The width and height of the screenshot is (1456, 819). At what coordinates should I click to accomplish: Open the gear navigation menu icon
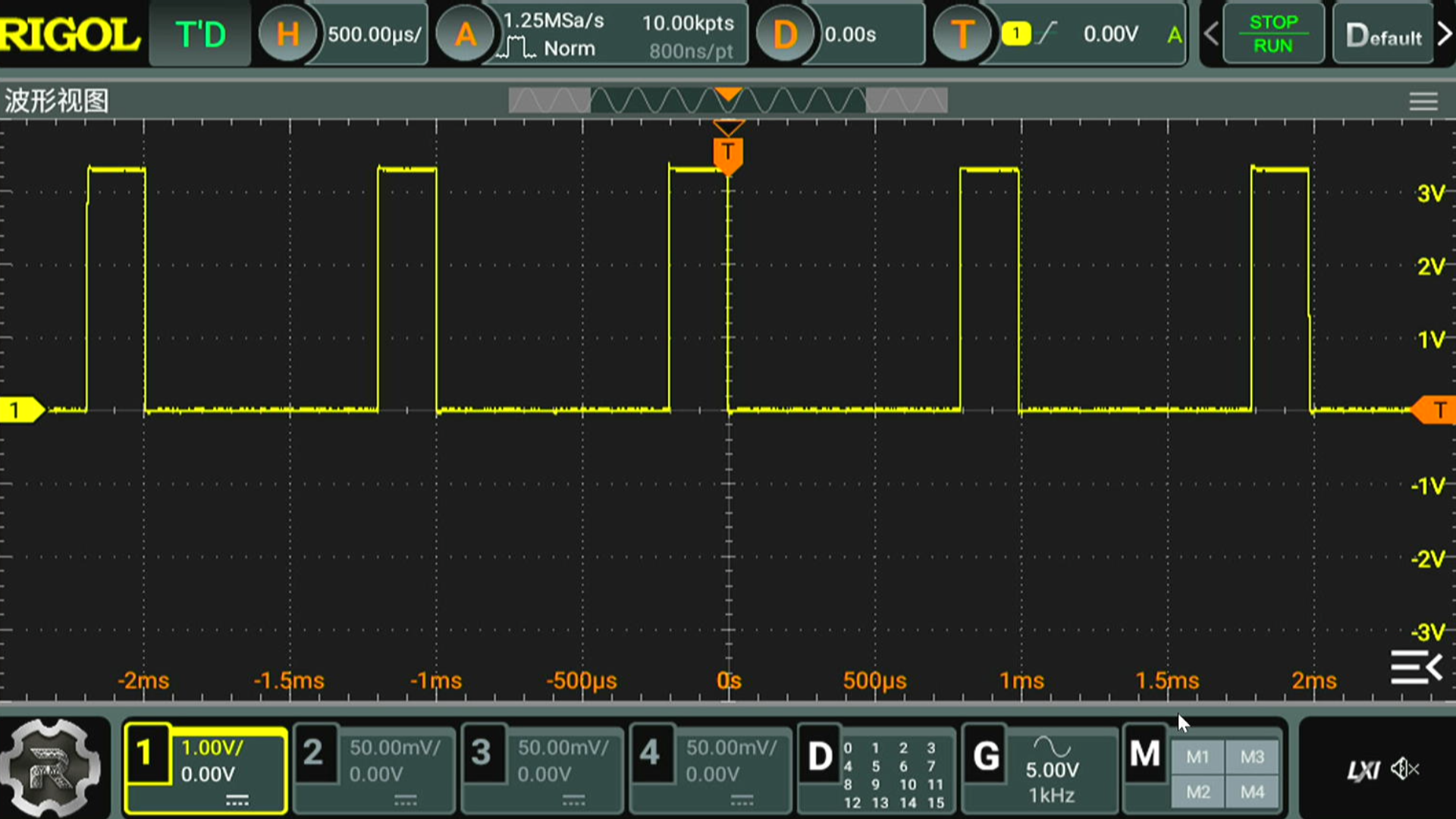[50, 769]
